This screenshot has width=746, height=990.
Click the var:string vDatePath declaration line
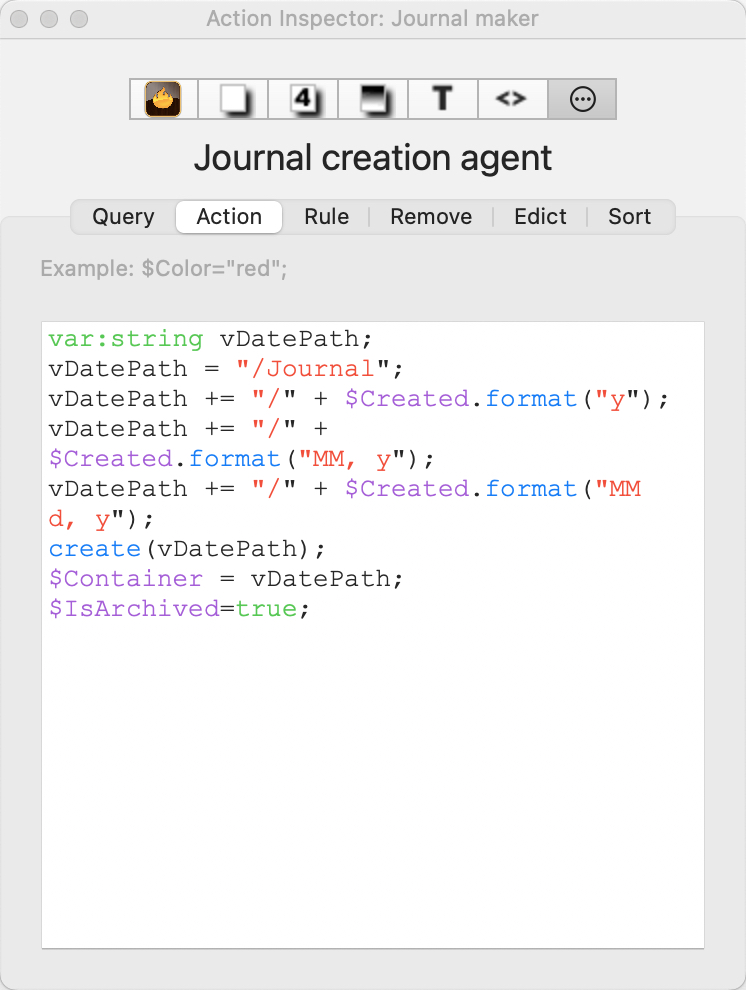point(210,339)
